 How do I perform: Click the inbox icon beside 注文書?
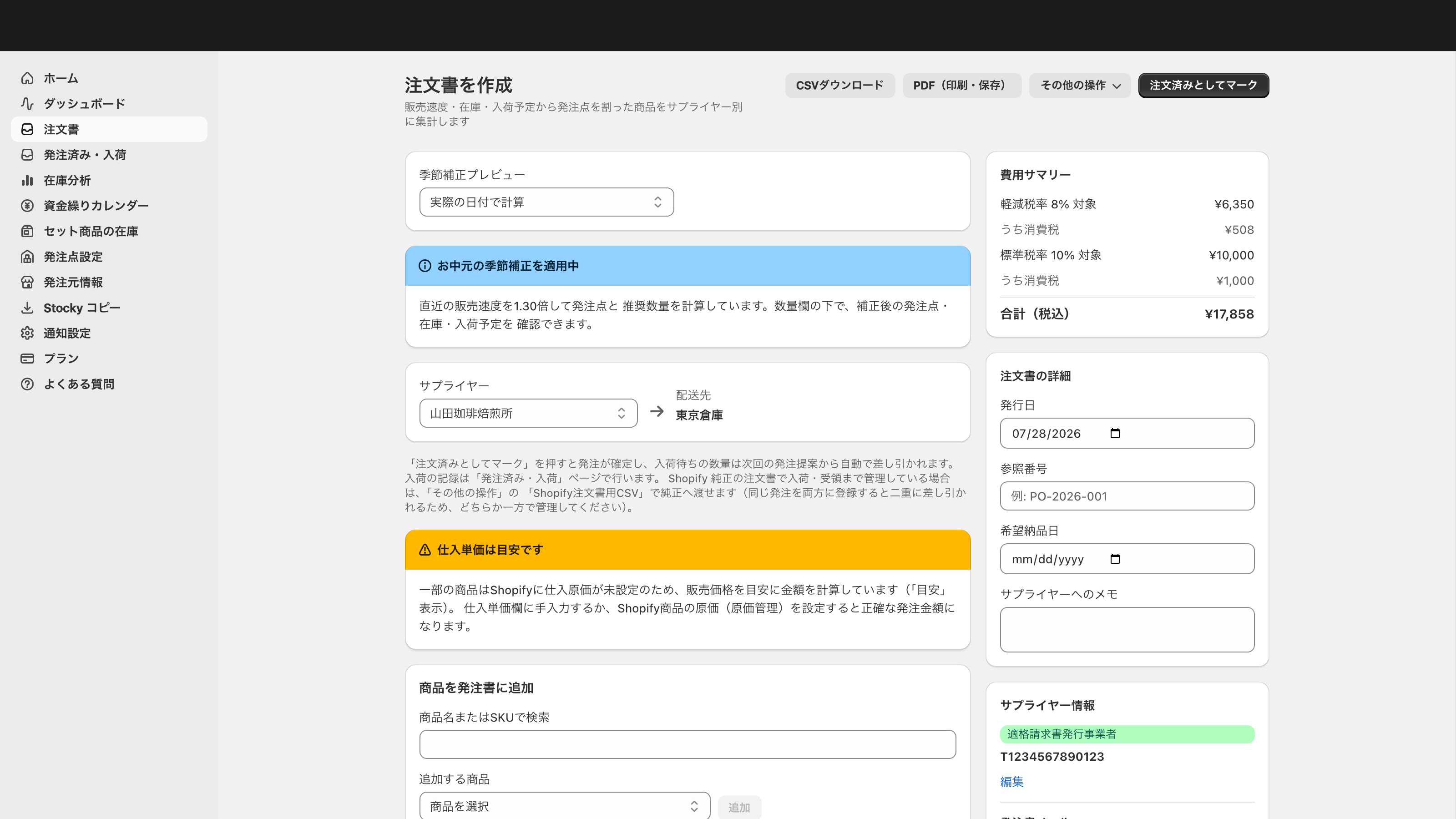27,129
